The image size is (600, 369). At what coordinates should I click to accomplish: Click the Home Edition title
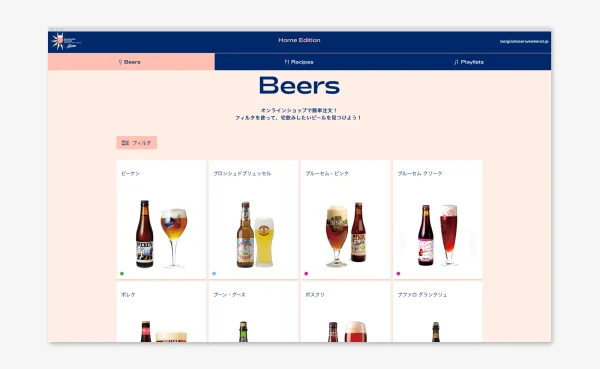[299, 40]
